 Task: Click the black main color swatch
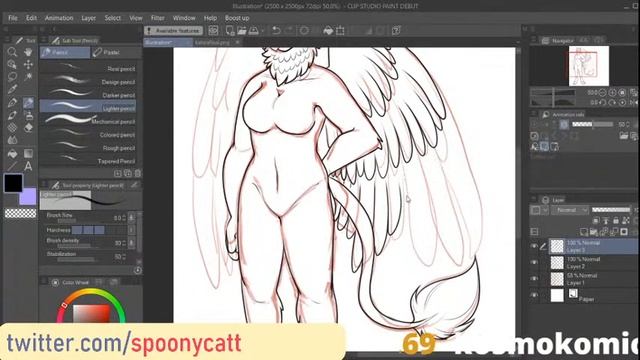tap(13, 183)
